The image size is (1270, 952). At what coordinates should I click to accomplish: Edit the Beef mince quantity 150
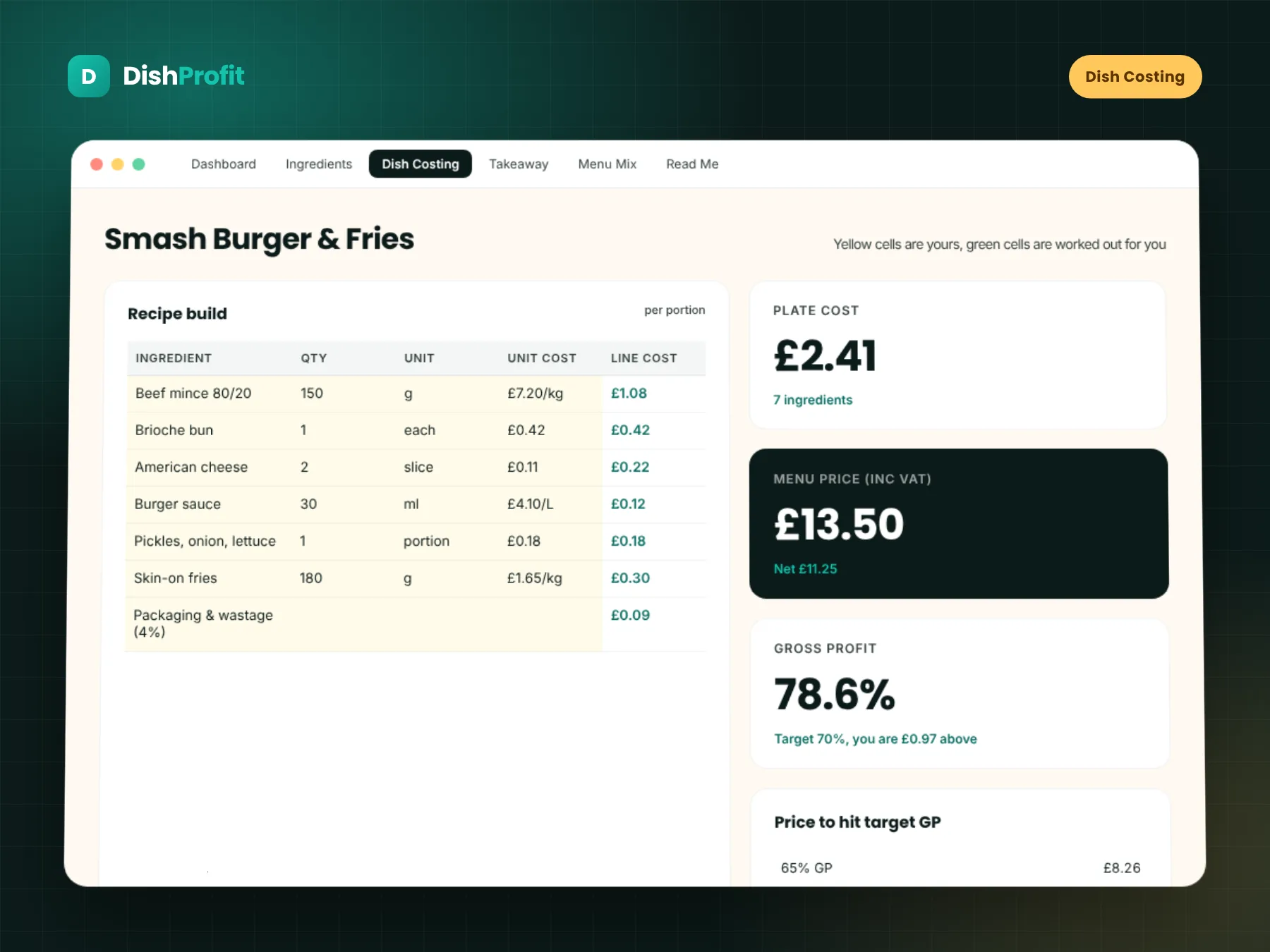click(x=312, y=393)
